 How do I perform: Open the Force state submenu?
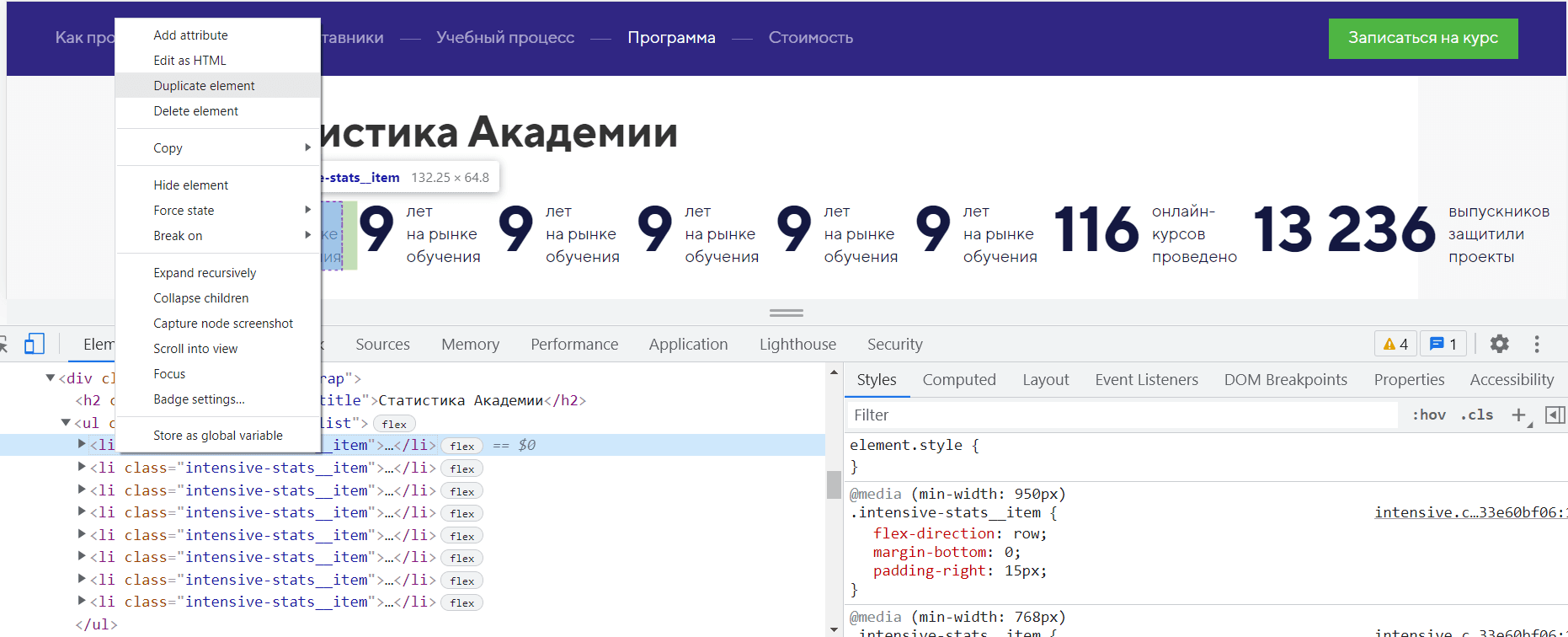[218, 210]
